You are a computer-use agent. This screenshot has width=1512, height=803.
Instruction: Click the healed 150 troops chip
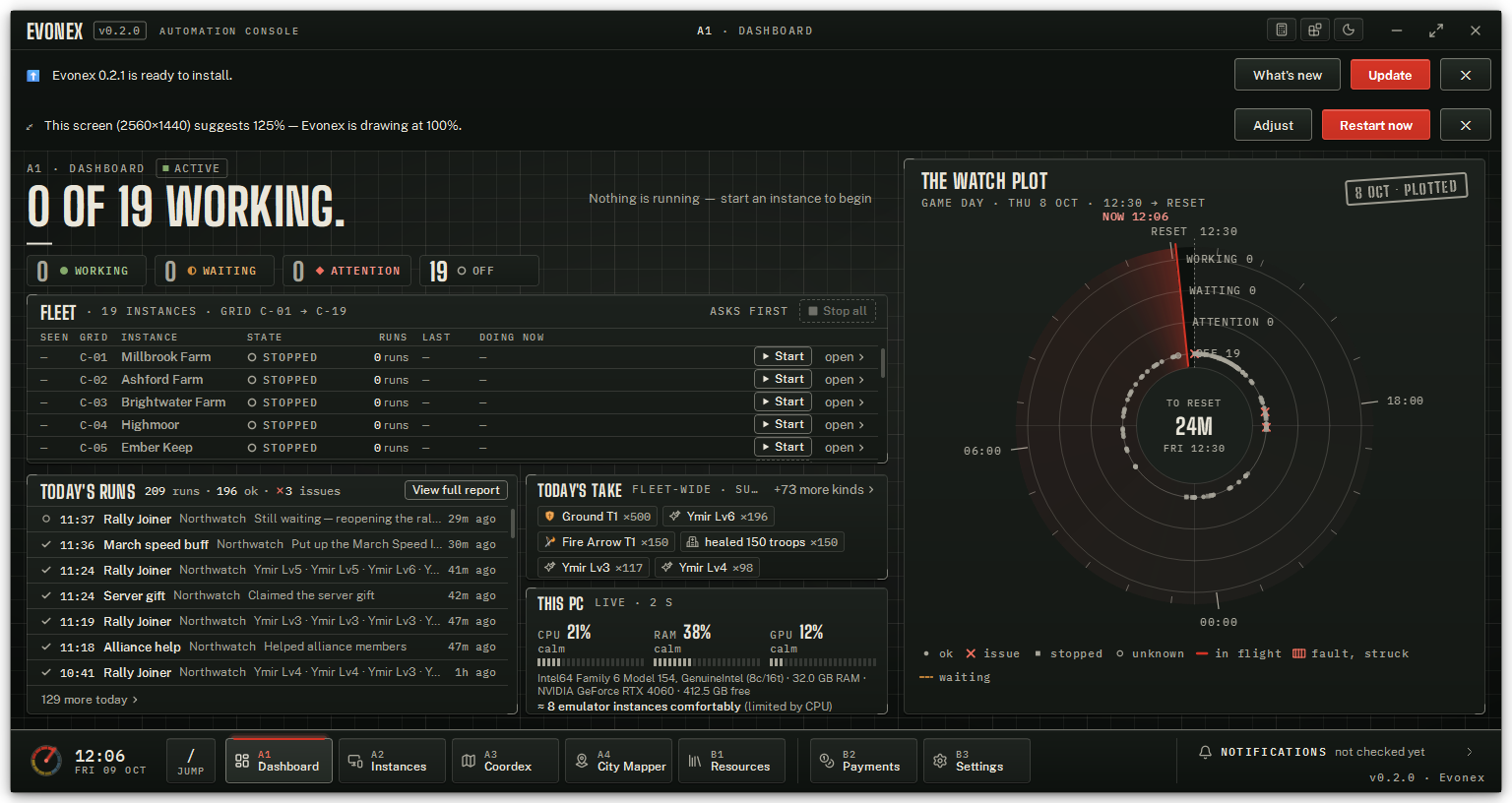762,542
